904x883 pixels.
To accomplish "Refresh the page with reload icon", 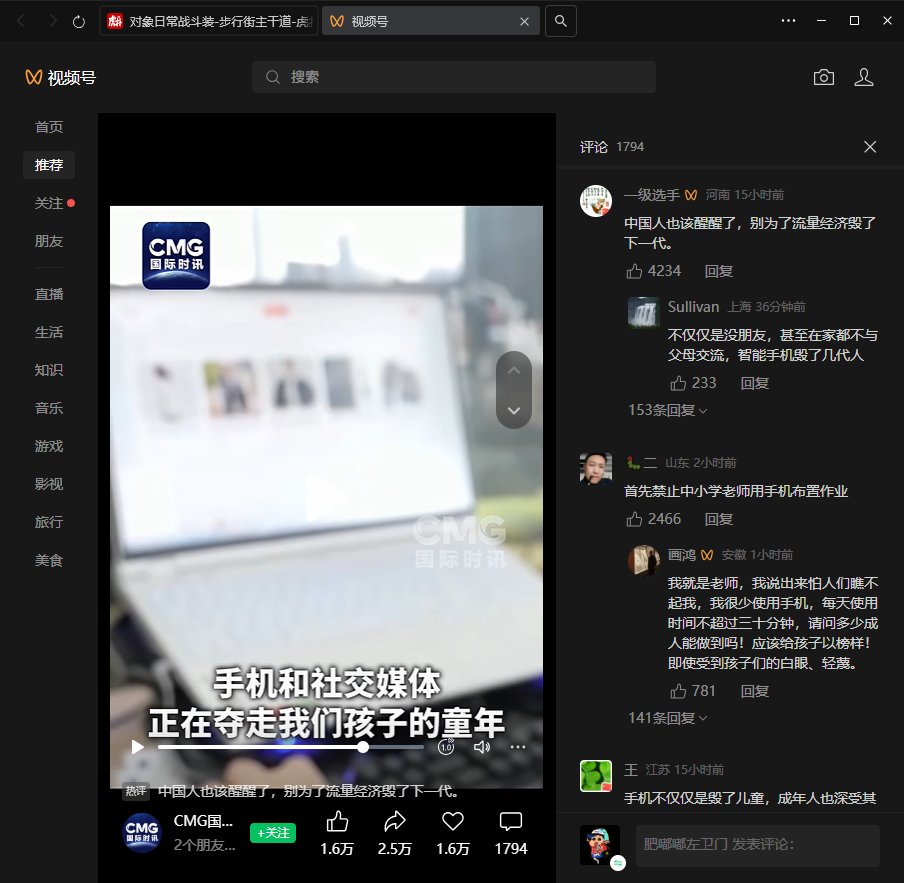I will pyautogui.click(x=79, y=21).
